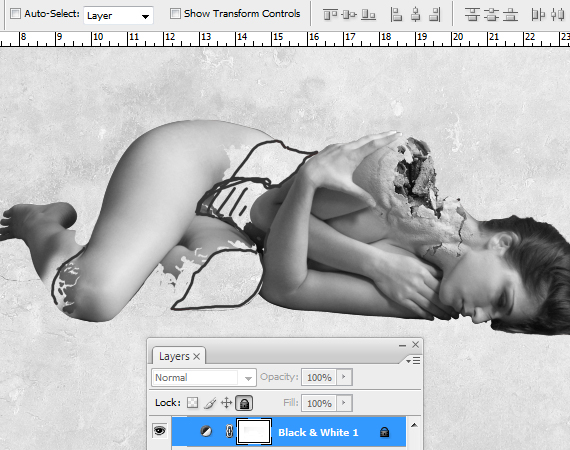Click the Distribute Left Edges icon

(538, 15)
